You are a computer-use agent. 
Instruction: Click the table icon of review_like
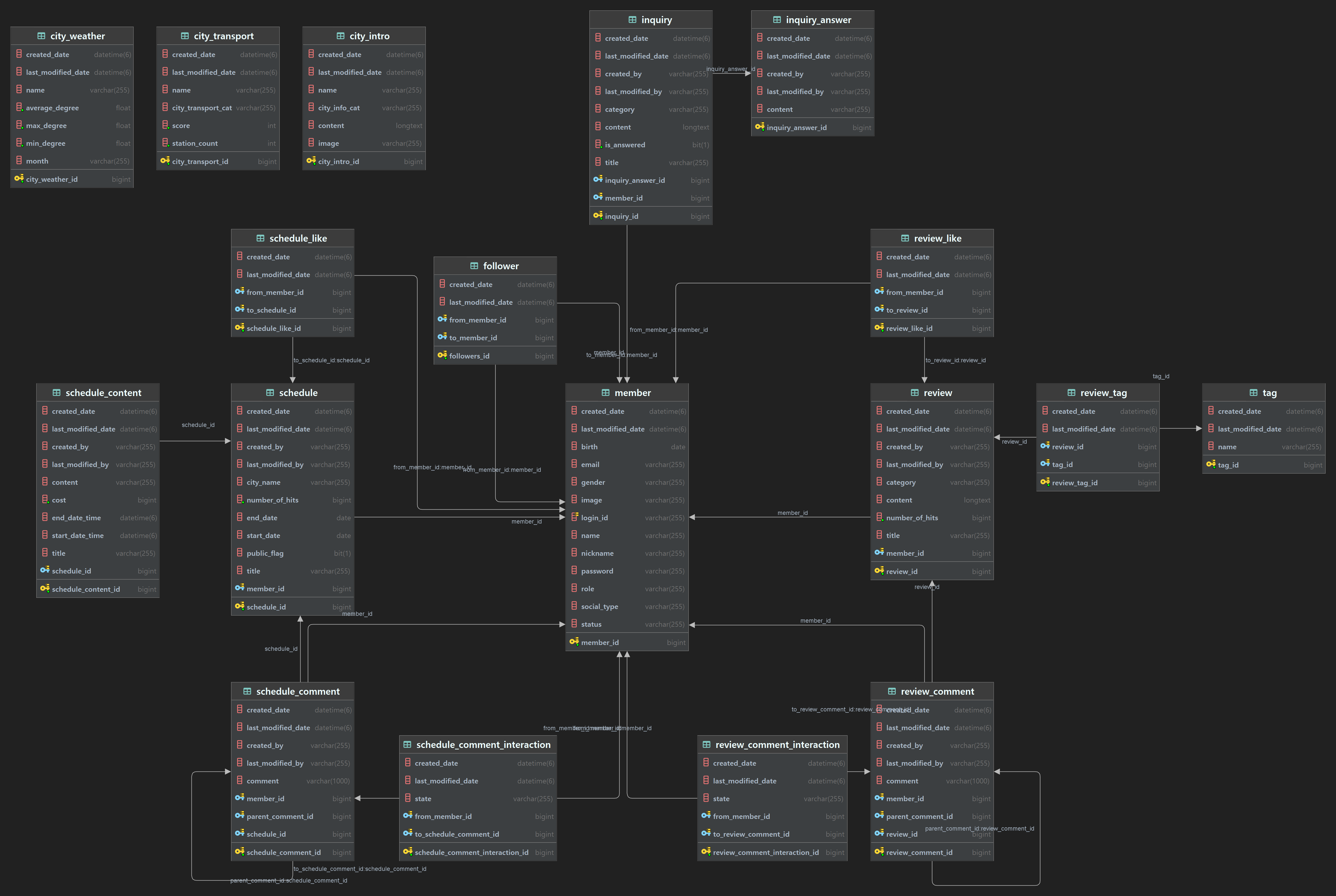[905, 238]
